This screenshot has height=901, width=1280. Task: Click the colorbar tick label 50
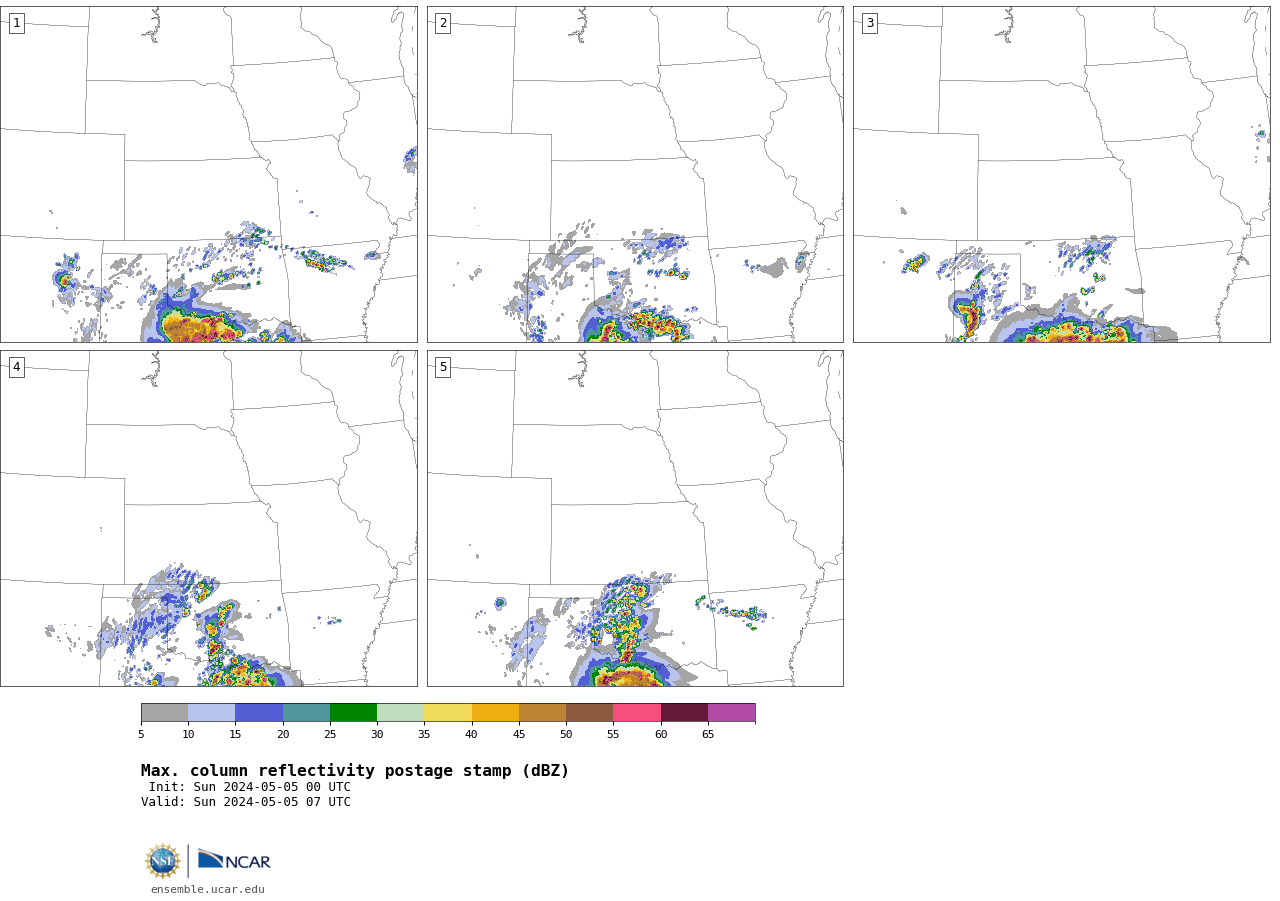pos(566,734)
